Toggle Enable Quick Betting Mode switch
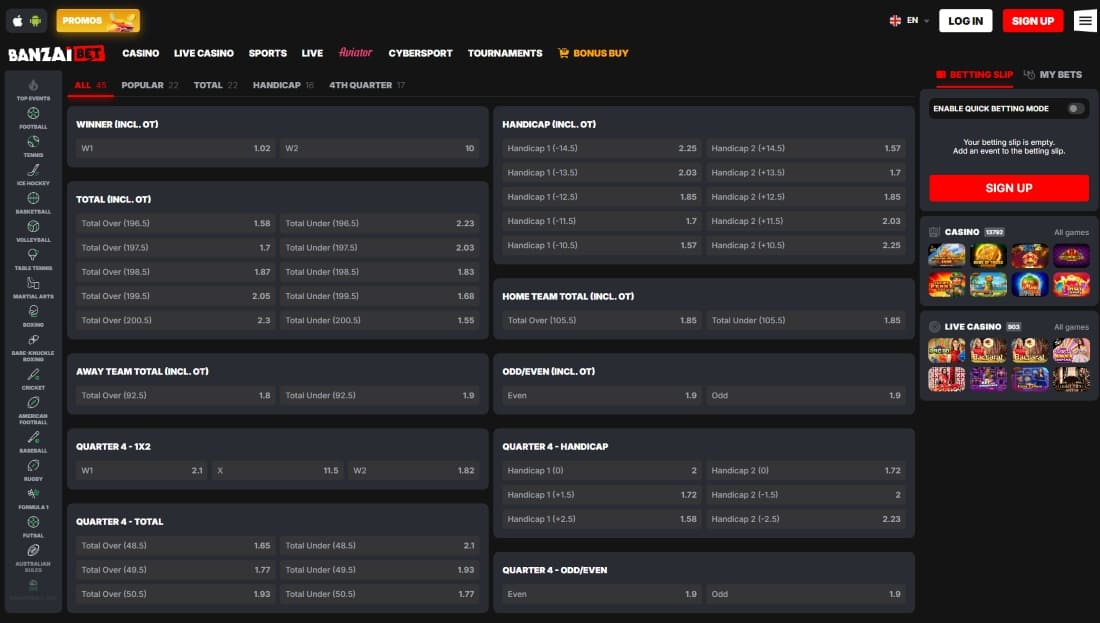This screenshot has width=1100, height=623. click(1075, 109)
